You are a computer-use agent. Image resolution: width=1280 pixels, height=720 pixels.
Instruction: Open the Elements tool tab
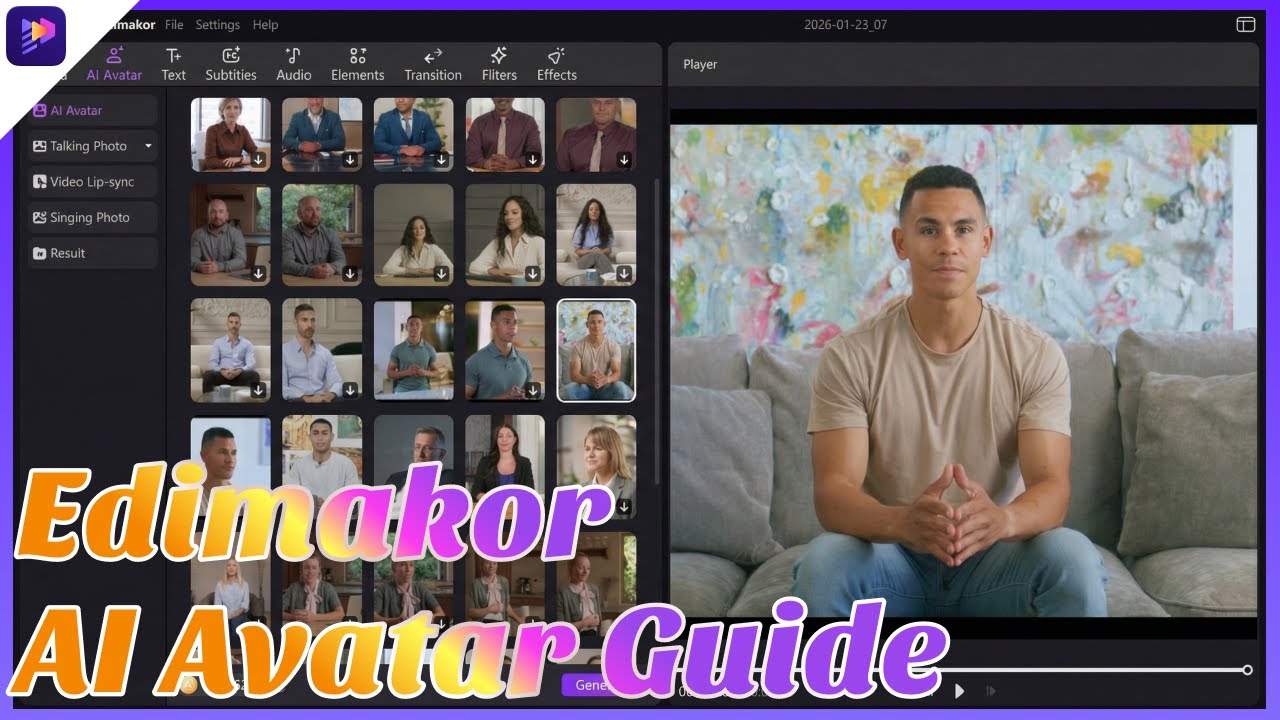click(358, 64)
